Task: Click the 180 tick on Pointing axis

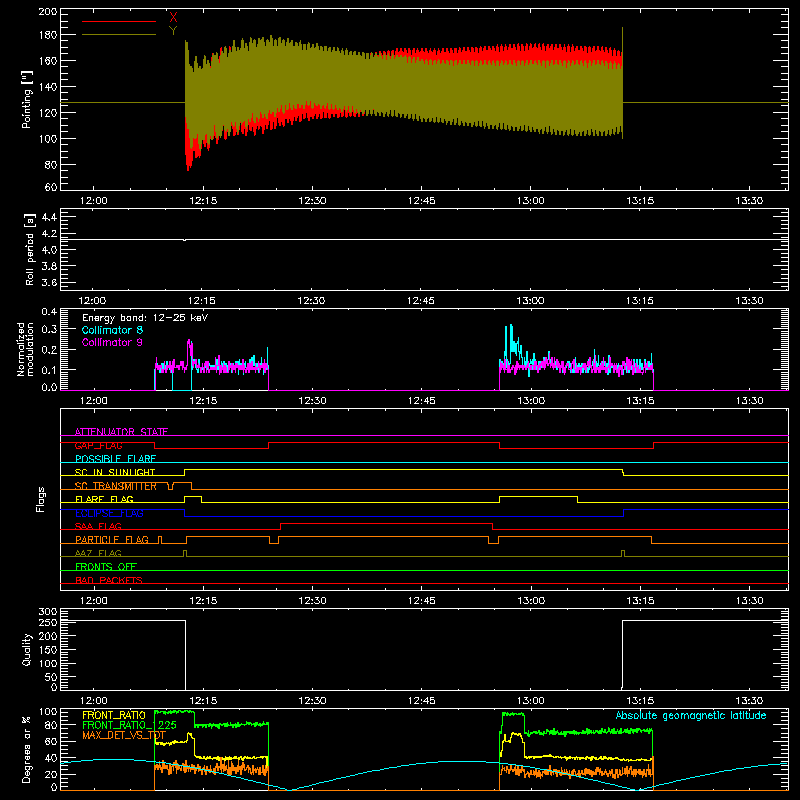Action: [x=48, y=35]
